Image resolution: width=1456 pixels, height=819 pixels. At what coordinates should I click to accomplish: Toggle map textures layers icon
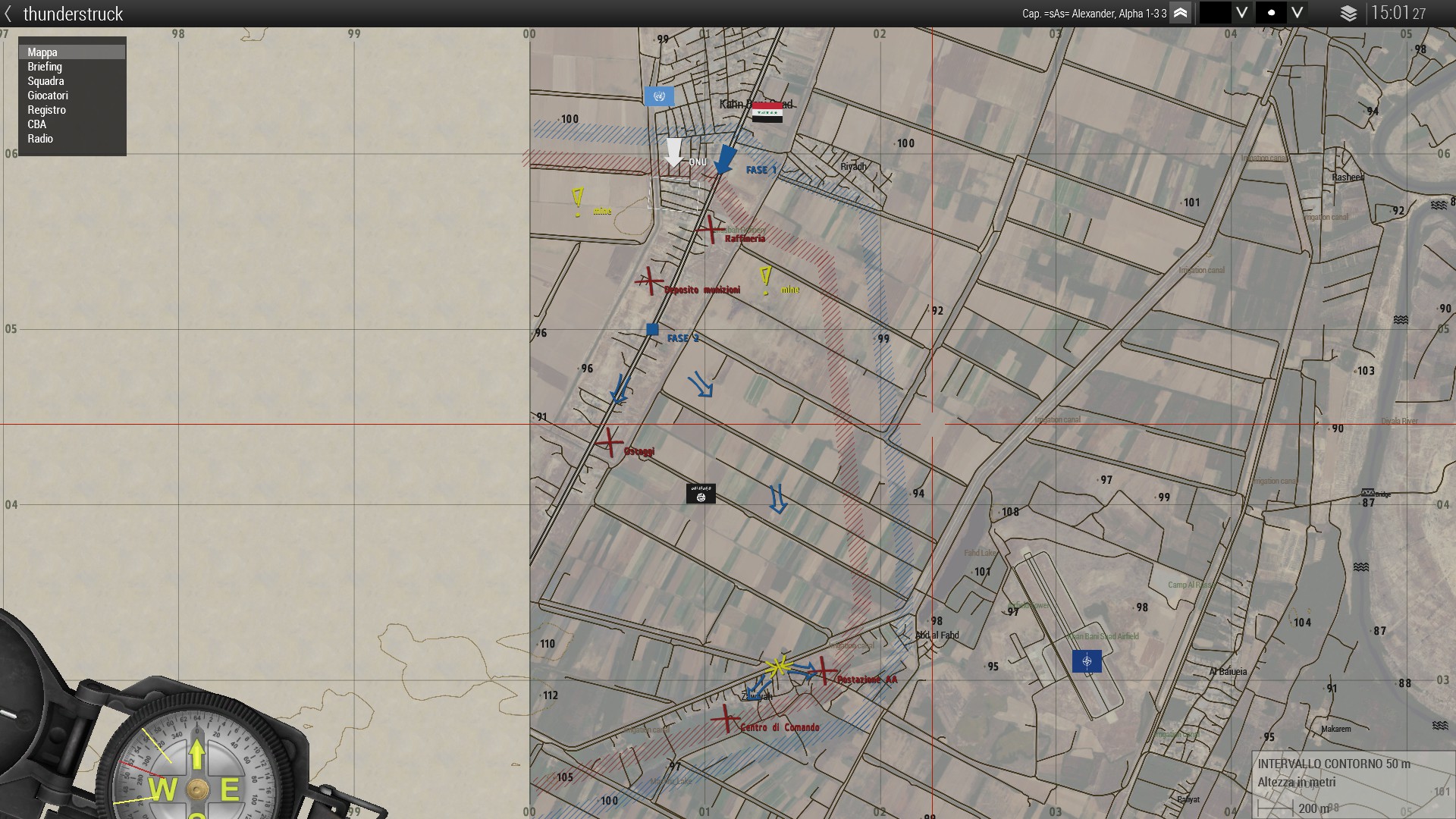click(1348, 14)
